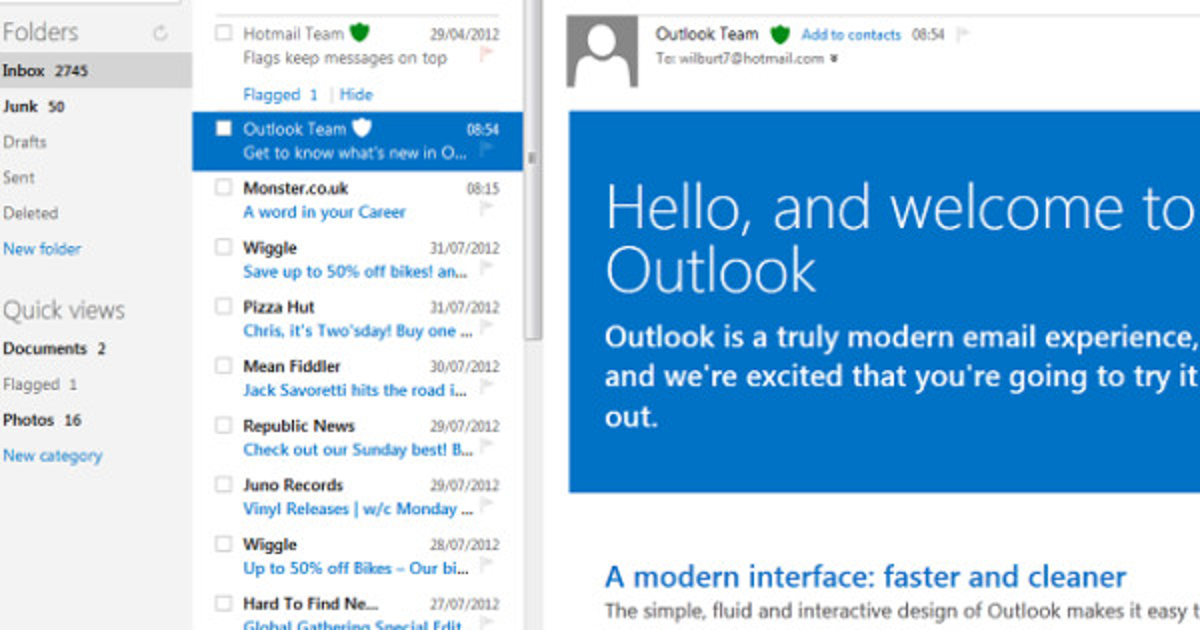Open the Photos quick view
The width and height of the screenshot is (1200, 630).
click(28, 420)
